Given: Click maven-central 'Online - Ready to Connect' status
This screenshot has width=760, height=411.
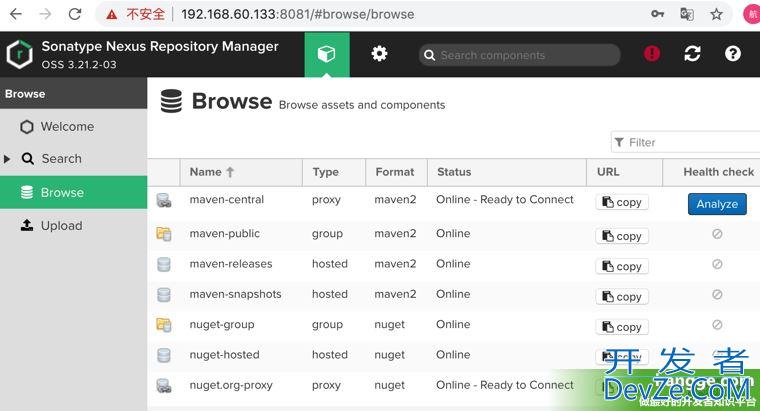Looking at the screenshot, I should coord(505,200).
